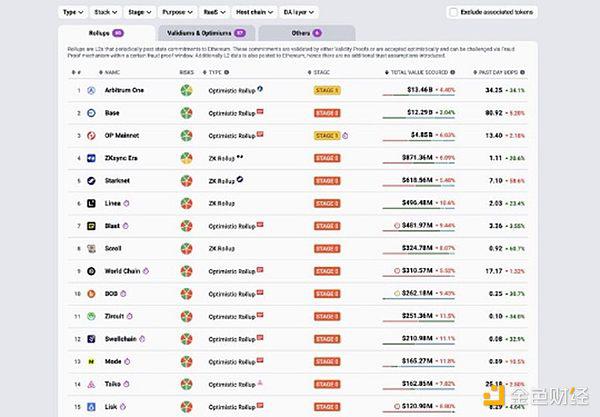Screen dimensions: 600x417
Task: Switch to Validiums & Optimiums tab
Action: [207, 33]
